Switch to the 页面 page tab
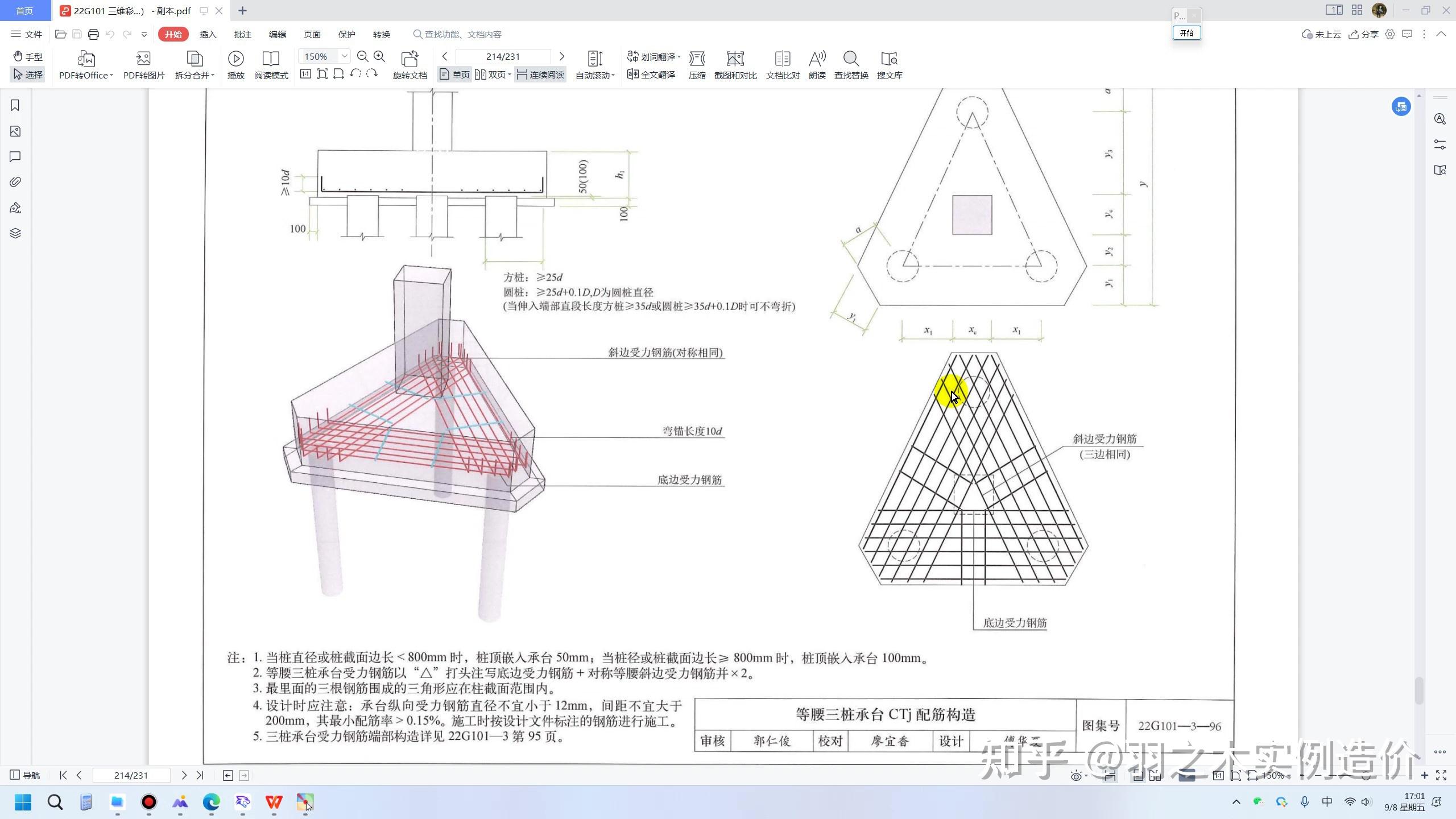Screen dimensions: 1456x819 tap(312, 34)
